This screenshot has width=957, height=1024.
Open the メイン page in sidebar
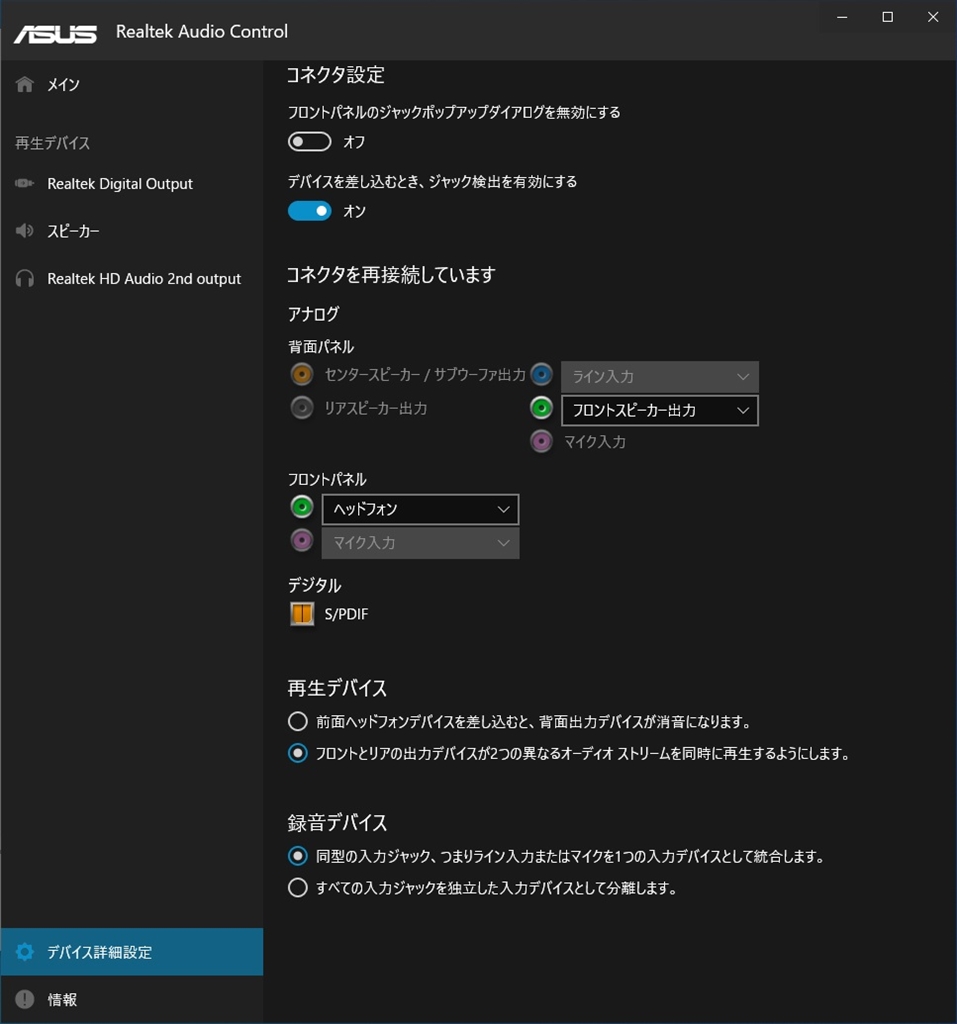point(131,84)
